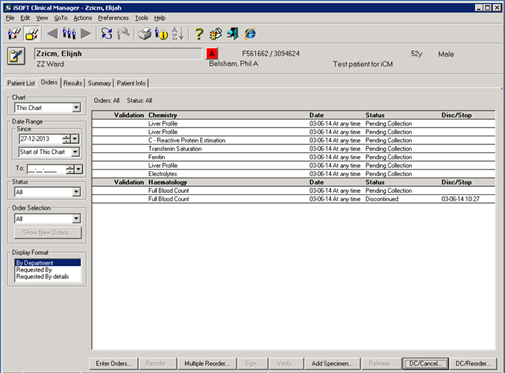This screenshot has height=373, width=505.
Task: Switch to the Results tab
Action: point(73,83)
